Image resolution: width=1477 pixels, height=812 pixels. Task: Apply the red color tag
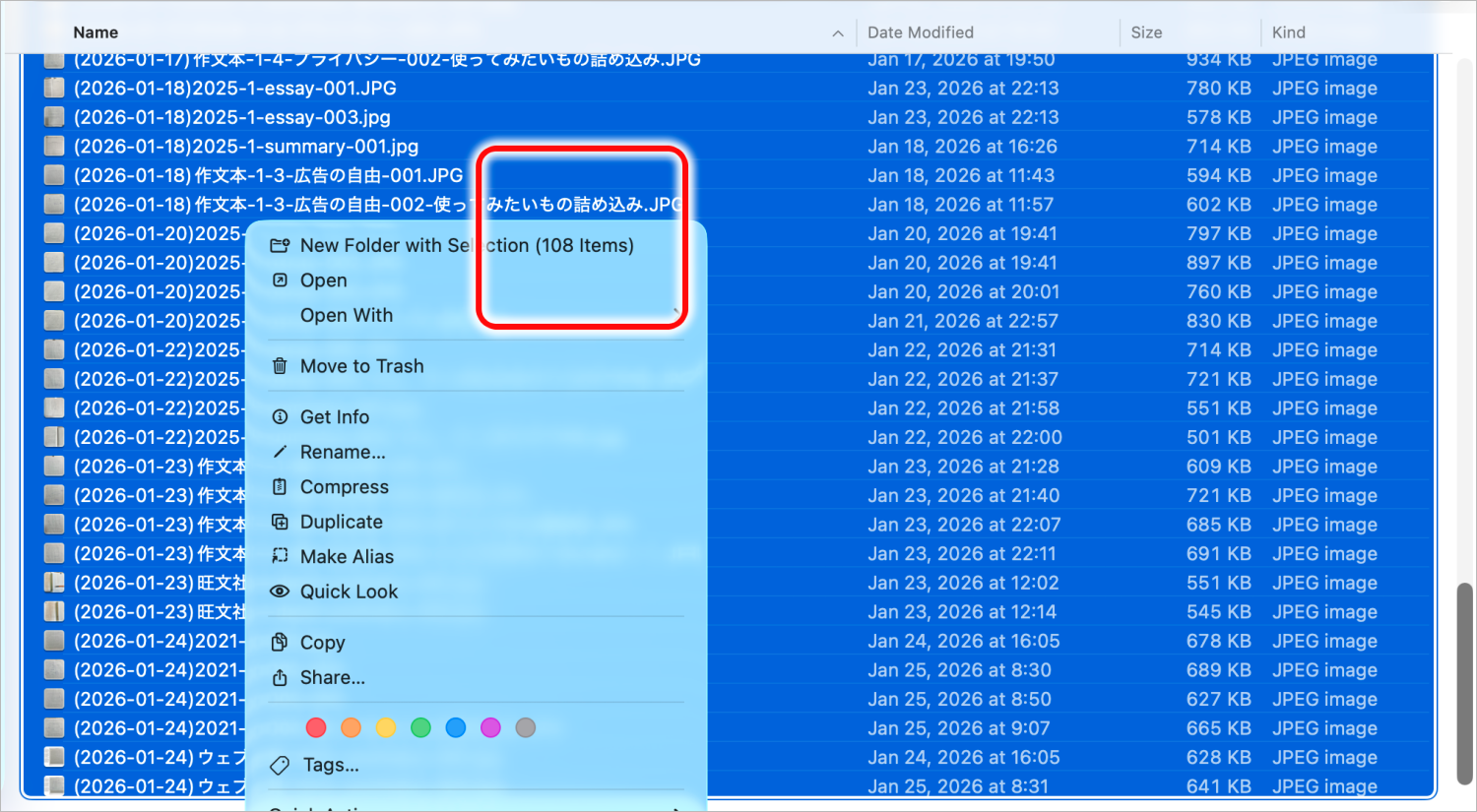pyautogui.click(x=316, y=728)
